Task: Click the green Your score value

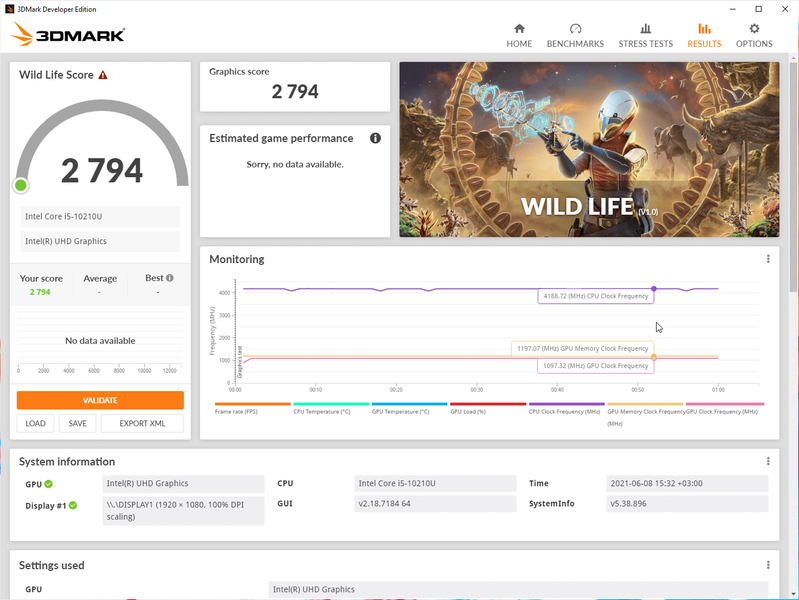Action: coord(40,292)
